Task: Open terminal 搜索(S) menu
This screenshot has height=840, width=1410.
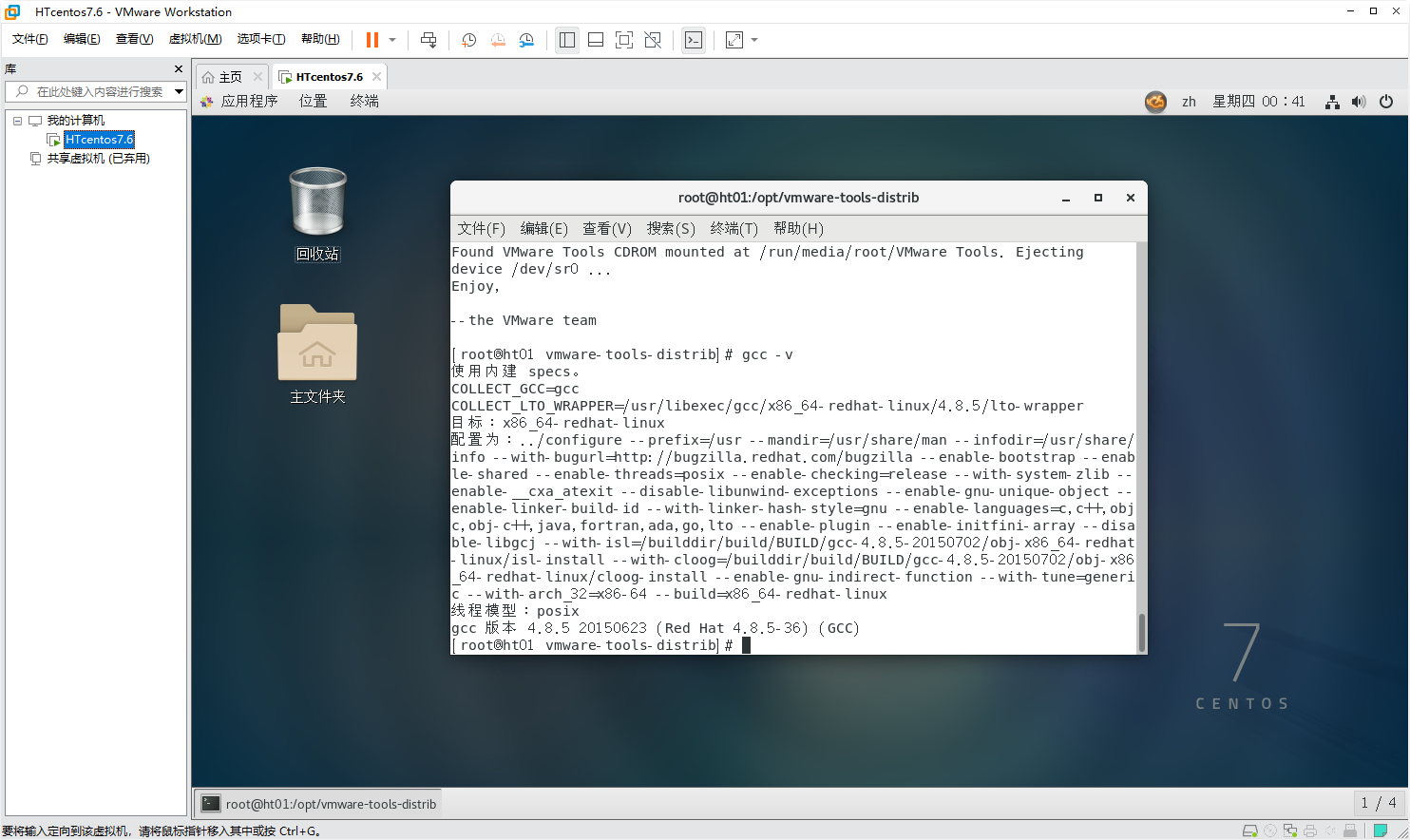Action: (x=671, y=229)
